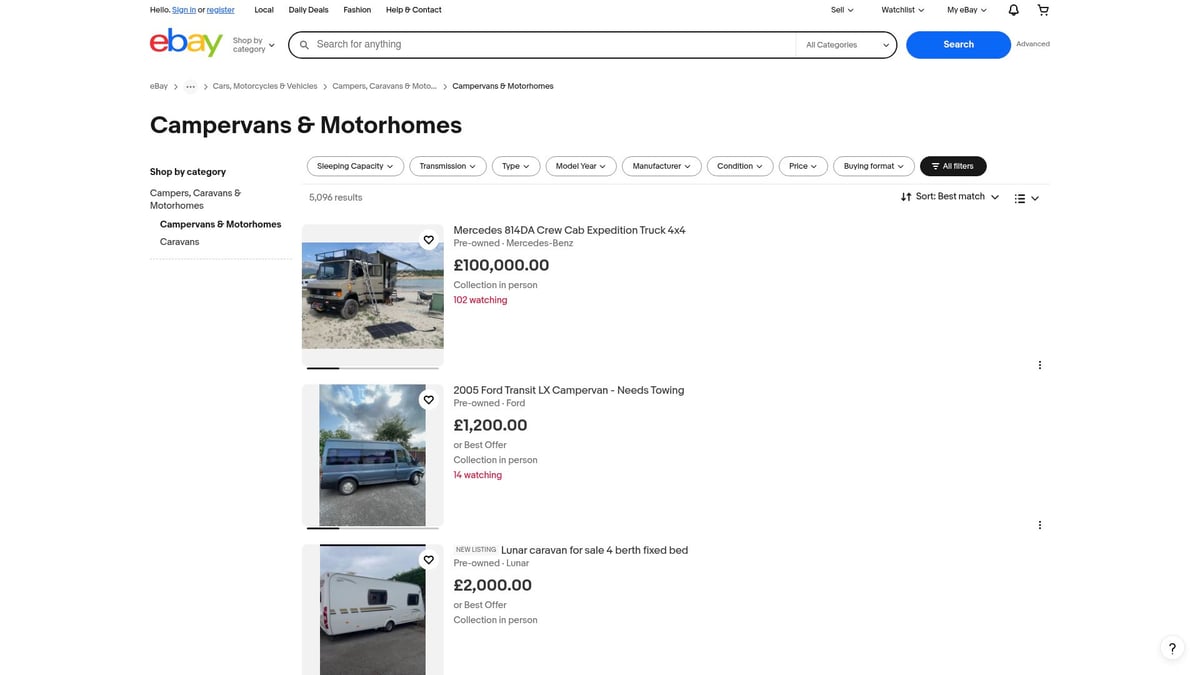Screen dimensions: 1200x675
Task: Open the notifications bell
Action: tap(1013, 10)
